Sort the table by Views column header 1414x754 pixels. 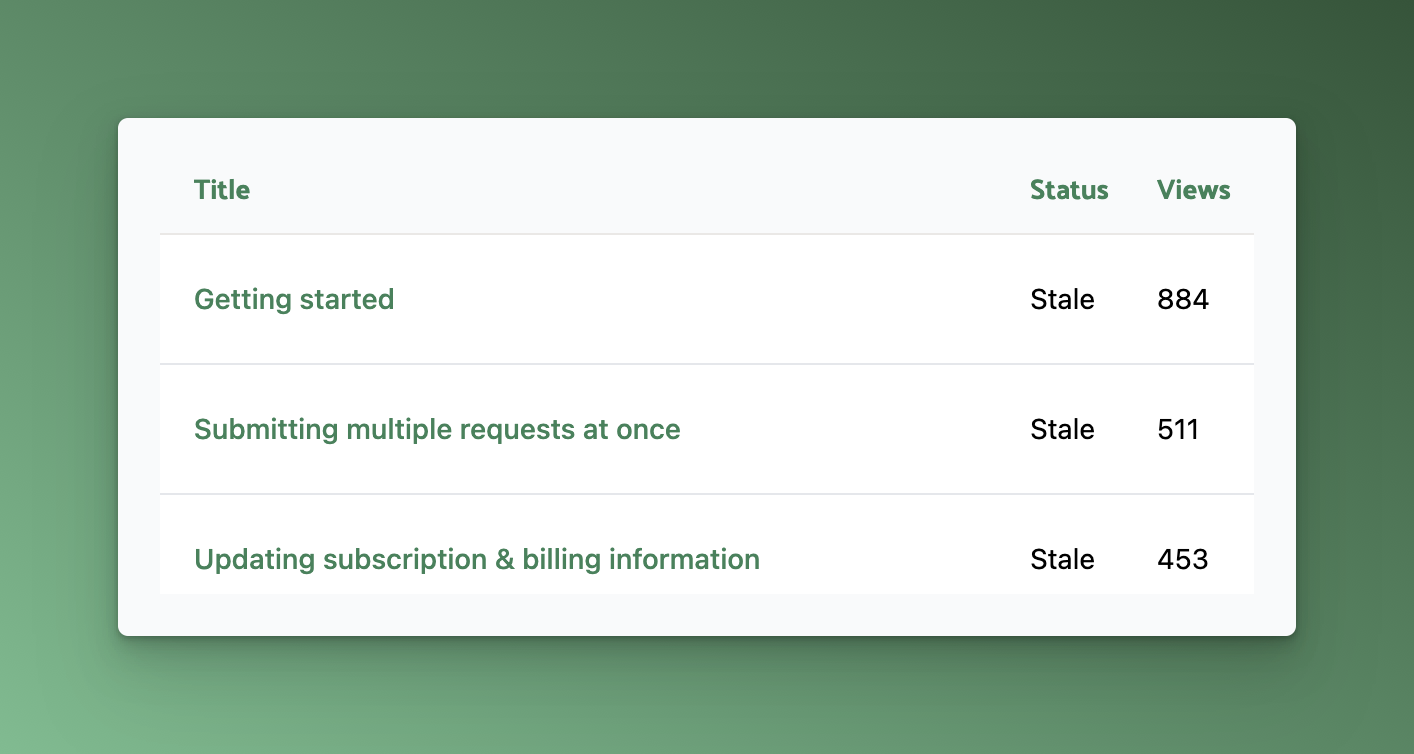(1193, 190)
